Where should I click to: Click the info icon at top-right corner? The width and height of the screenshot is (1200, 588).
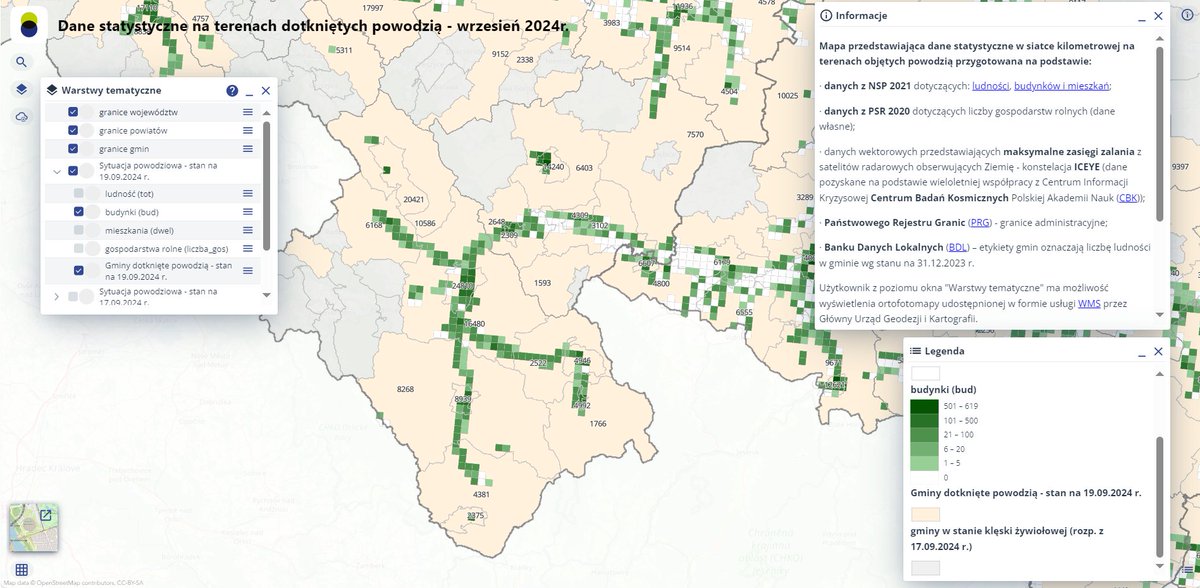[x=1189, y=15]
